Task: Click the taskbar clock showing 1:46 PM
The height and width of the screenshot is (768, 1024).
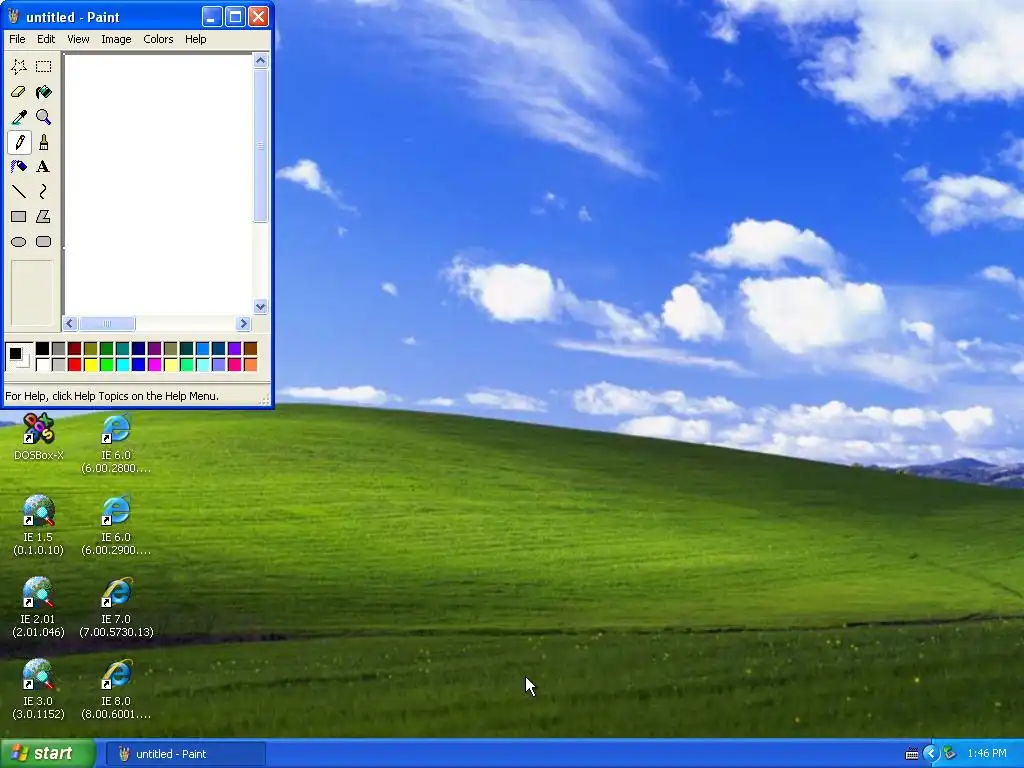Action: 987,754
